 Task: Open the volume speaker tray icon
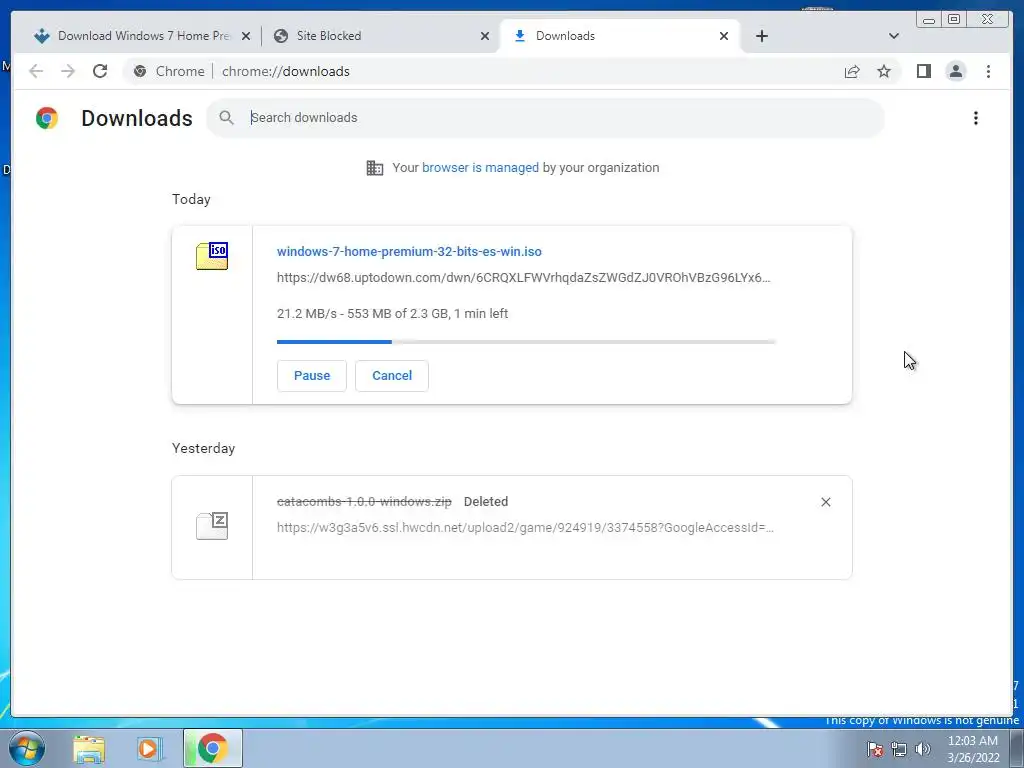pyautogui.click(x=923, y=749)
